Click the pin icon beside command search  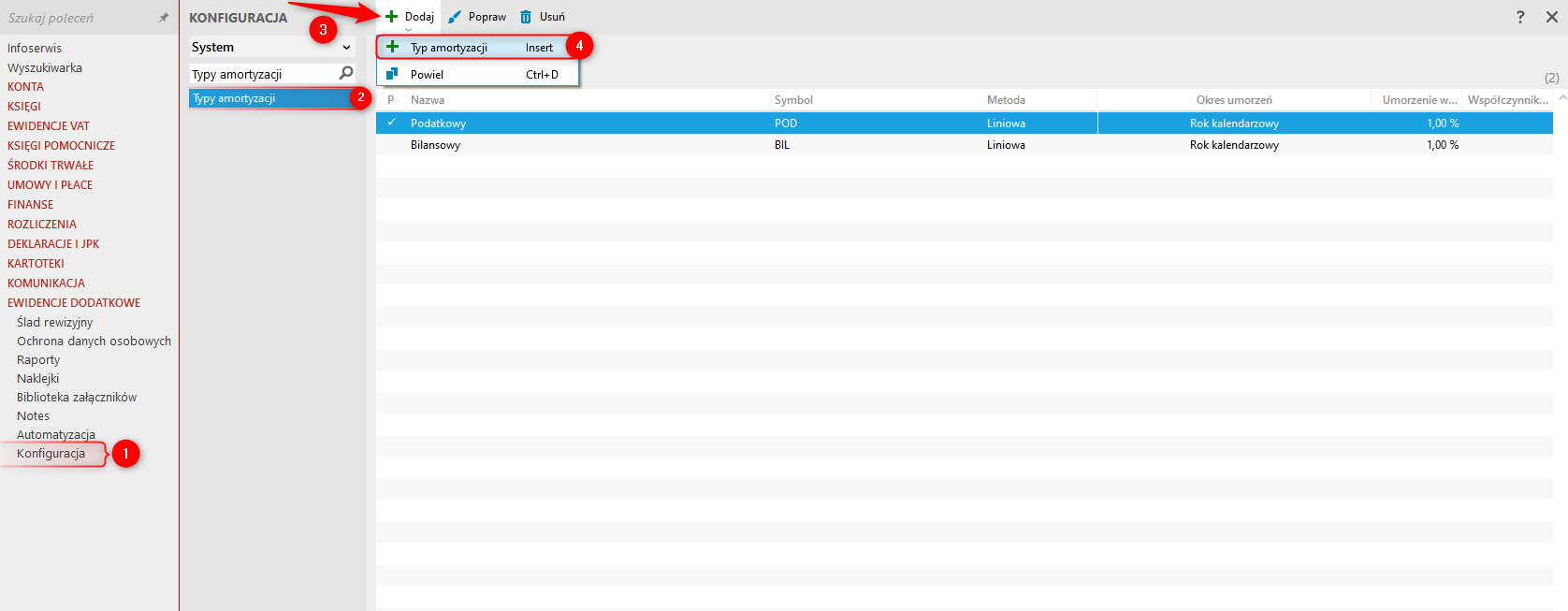(x=164, y=18)
